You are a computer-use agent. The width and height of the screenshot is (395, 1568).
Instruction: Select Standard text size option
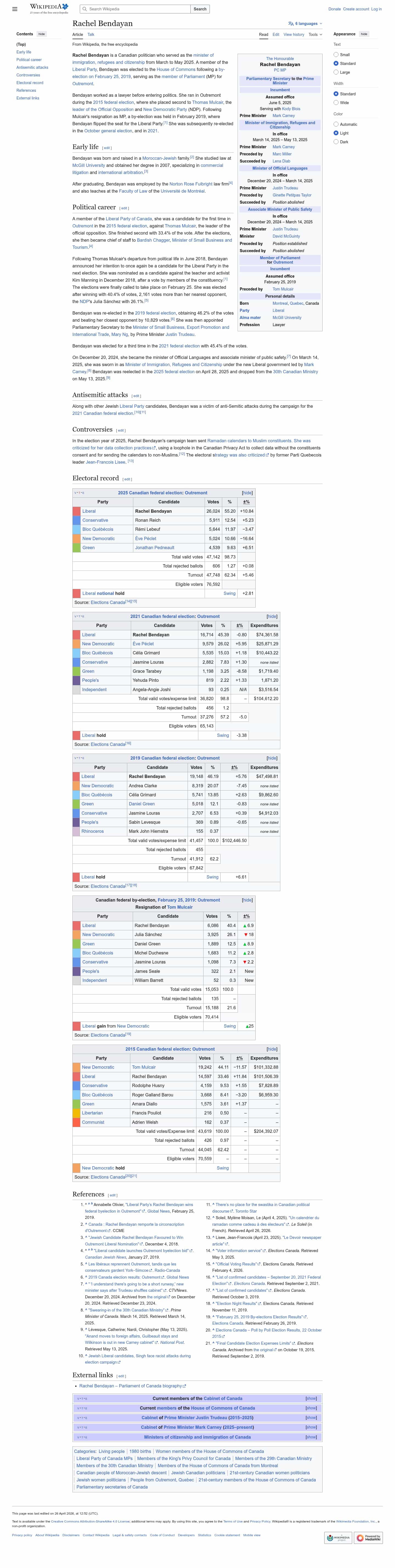[x=336, y=63]
